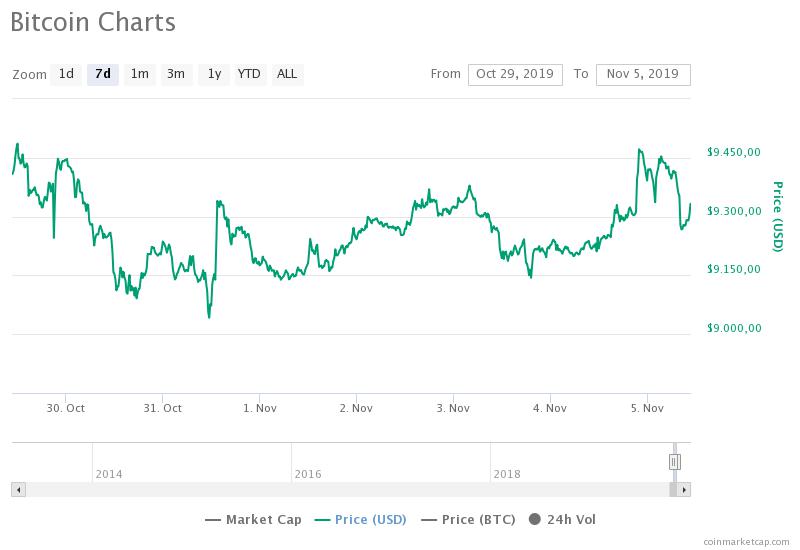Screen dimensions: 800x550
Task: Click the navigator scroll left arrow
Action: coord(18,490)
